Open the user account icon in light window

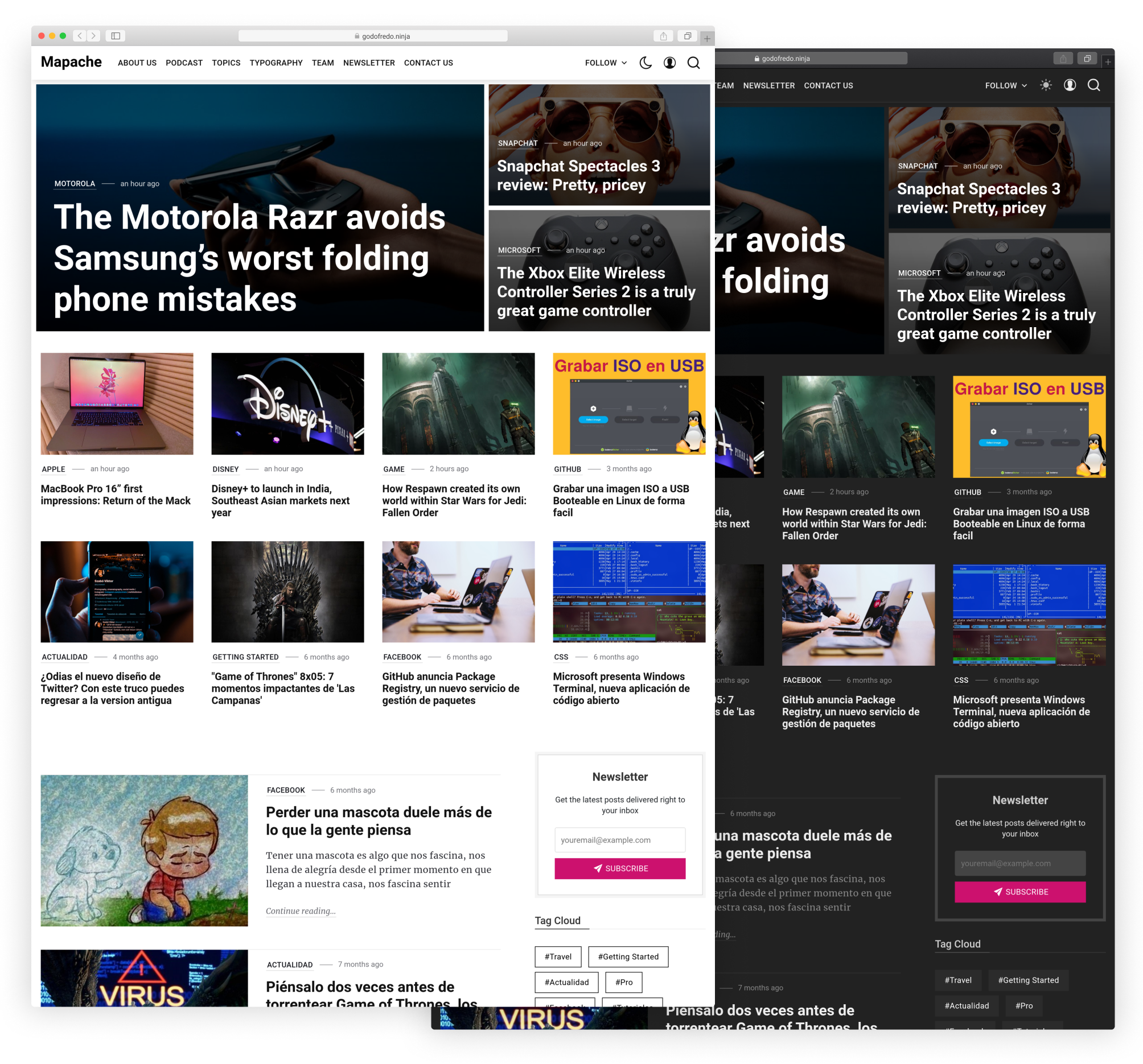[669, 63]
